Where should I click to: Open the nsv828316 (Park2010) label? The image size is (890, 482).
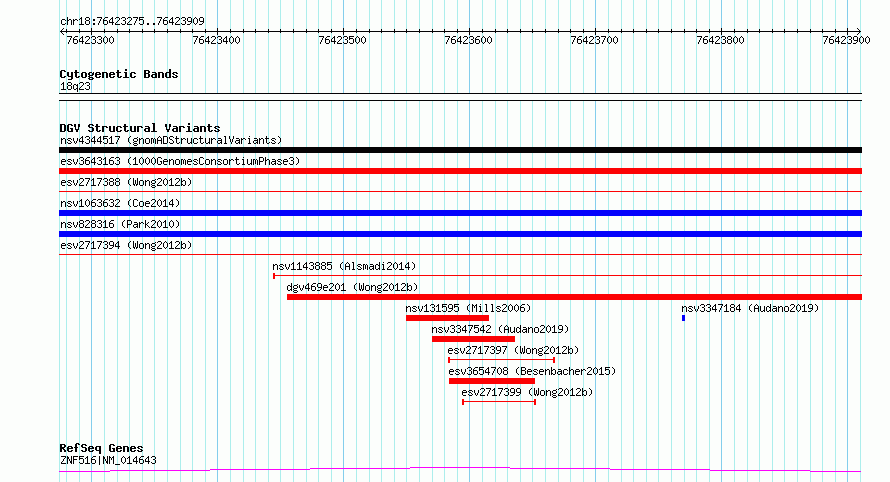pos(120,224)
